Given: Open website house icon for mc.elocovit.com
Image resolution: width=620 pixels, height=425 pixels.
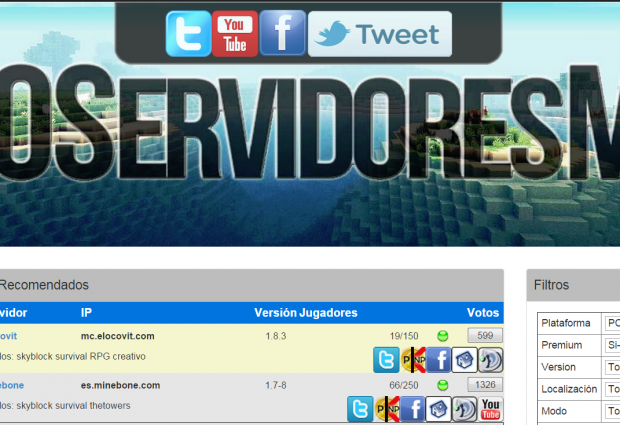Looking at the screenshot, I should [x=464, y=360].
